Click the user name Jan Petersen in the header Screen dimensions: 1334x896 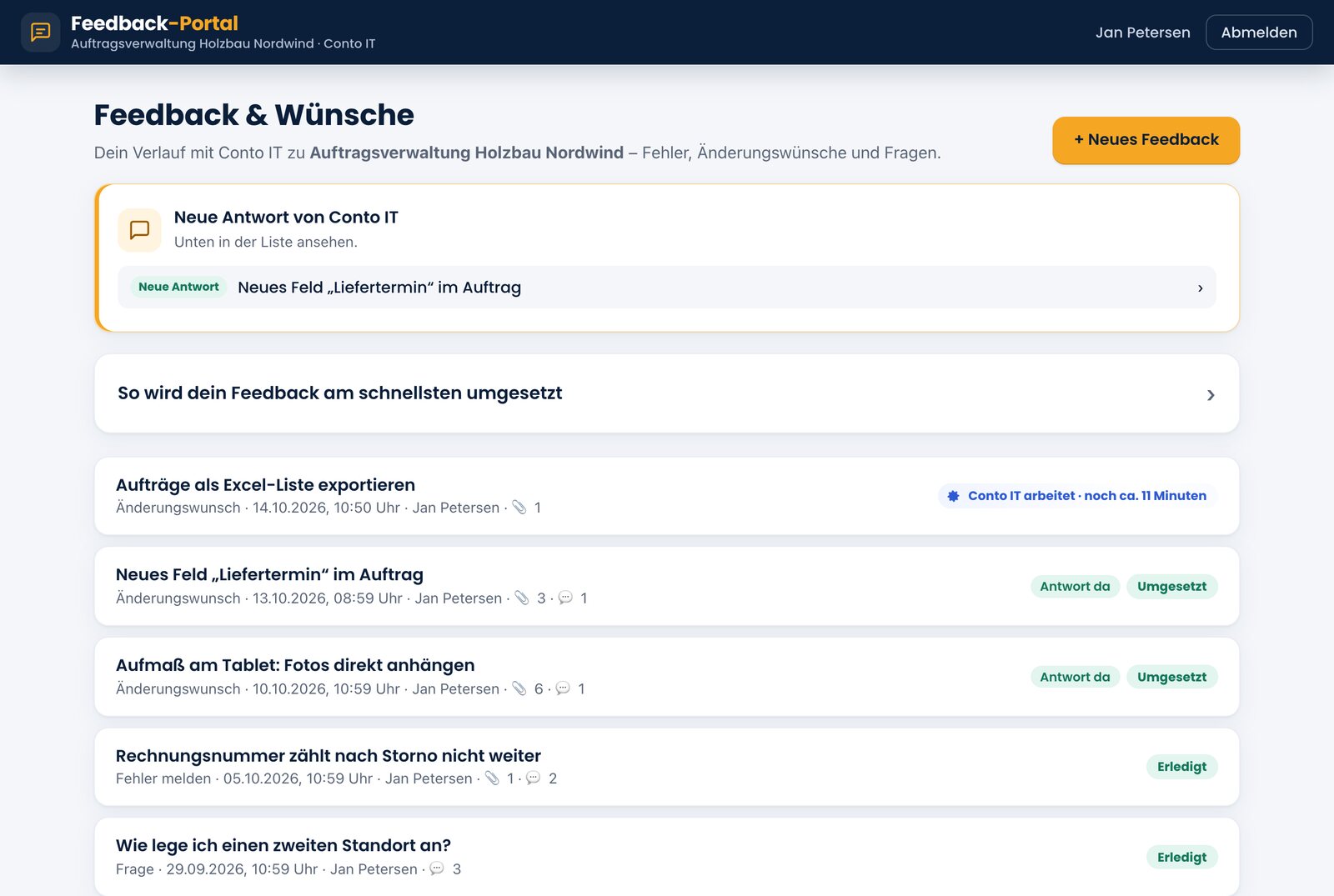[x=1142, y=33]
